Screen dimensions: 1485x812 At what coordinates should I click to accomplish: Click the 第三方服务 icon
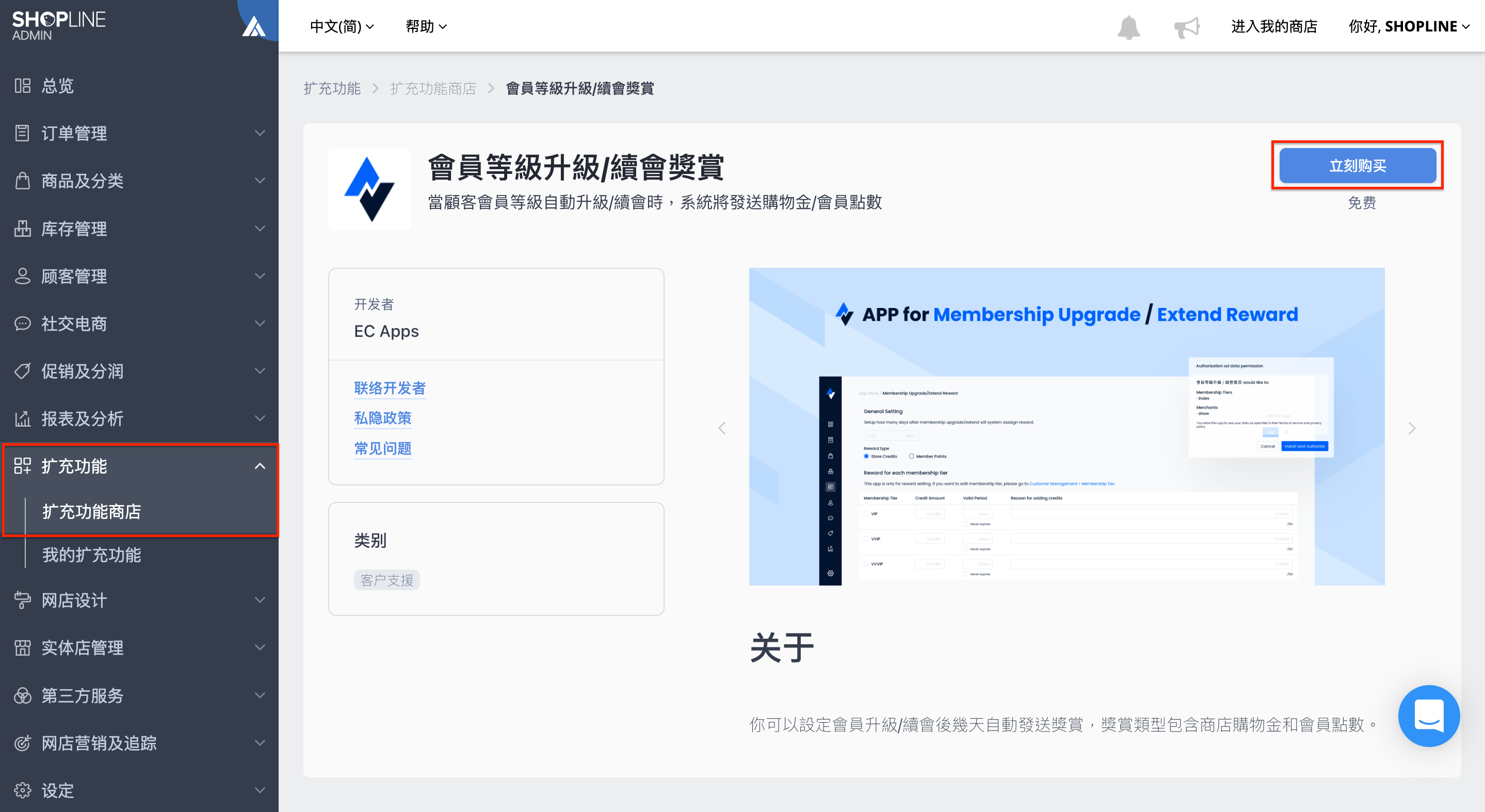click(x=23, y=695)
